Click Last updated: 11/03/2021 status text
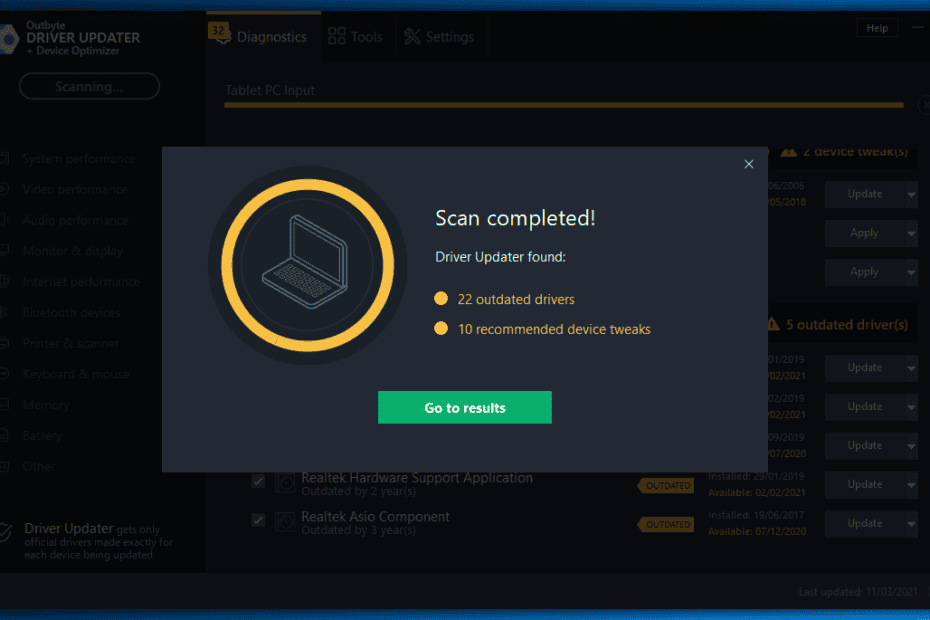Viewport: 930px width, 620px height. pos(858,592)
